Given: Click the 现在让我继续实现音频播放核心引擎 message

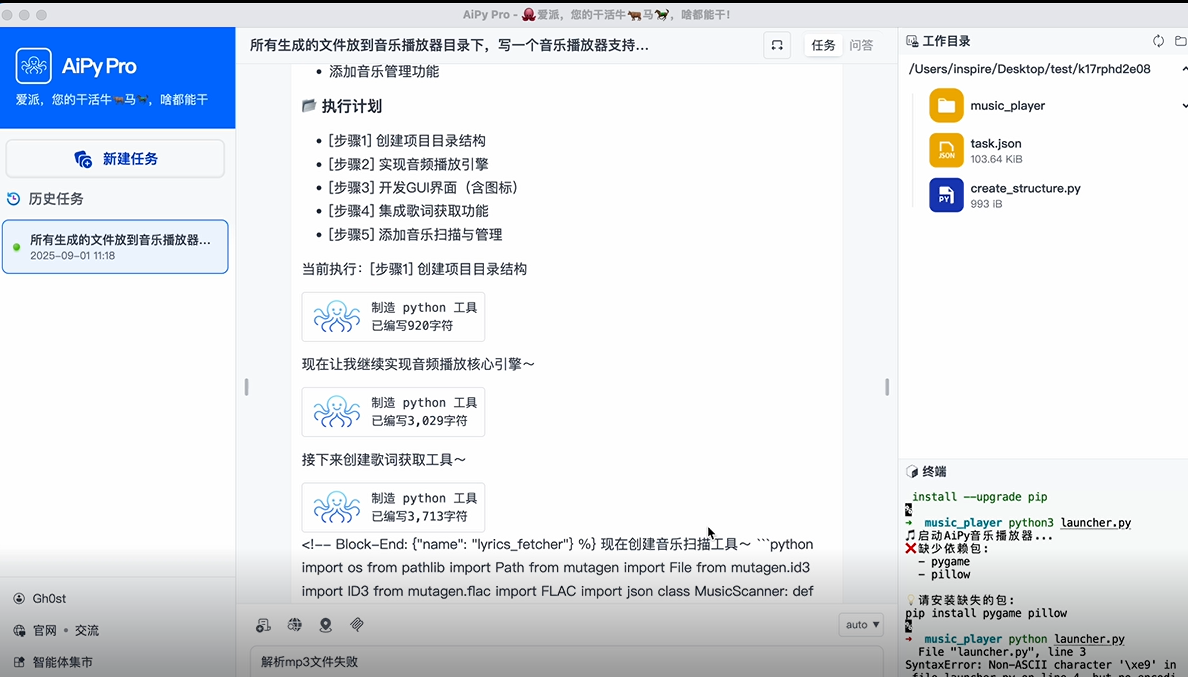Looking at the screenshot, I should point(418,364).
